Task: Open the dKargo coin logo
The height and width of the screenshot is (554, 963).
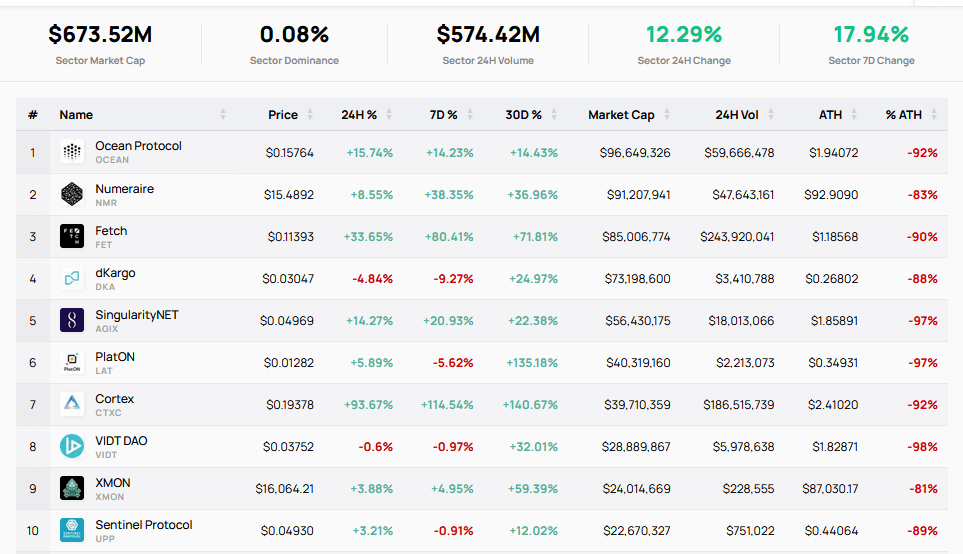Action: point(72,278)
